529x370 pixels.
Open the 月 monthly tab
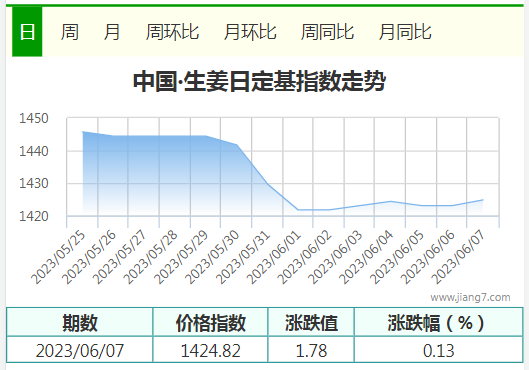click(112, 32)
